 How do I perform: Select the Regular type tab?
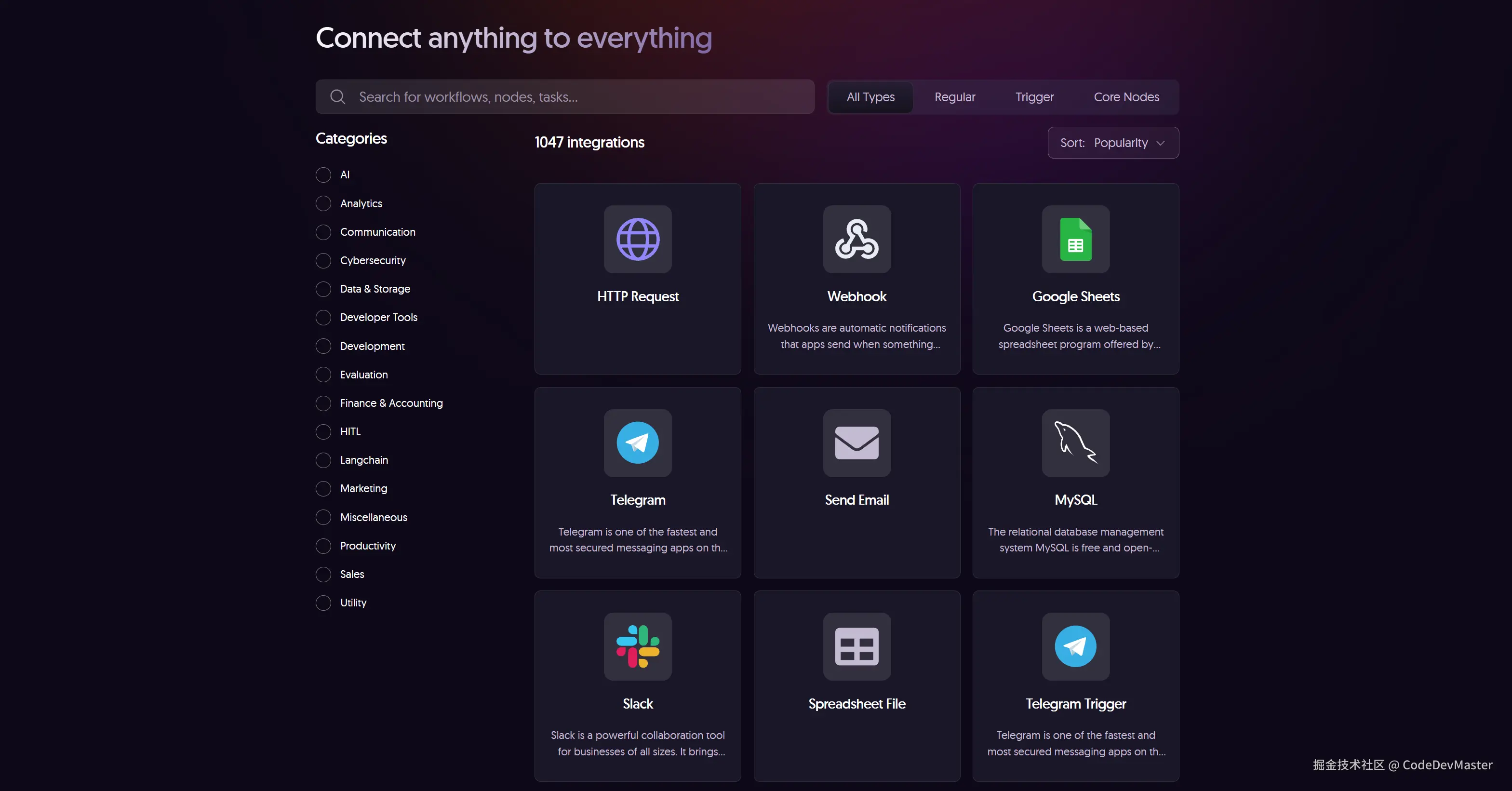point(954,97)
